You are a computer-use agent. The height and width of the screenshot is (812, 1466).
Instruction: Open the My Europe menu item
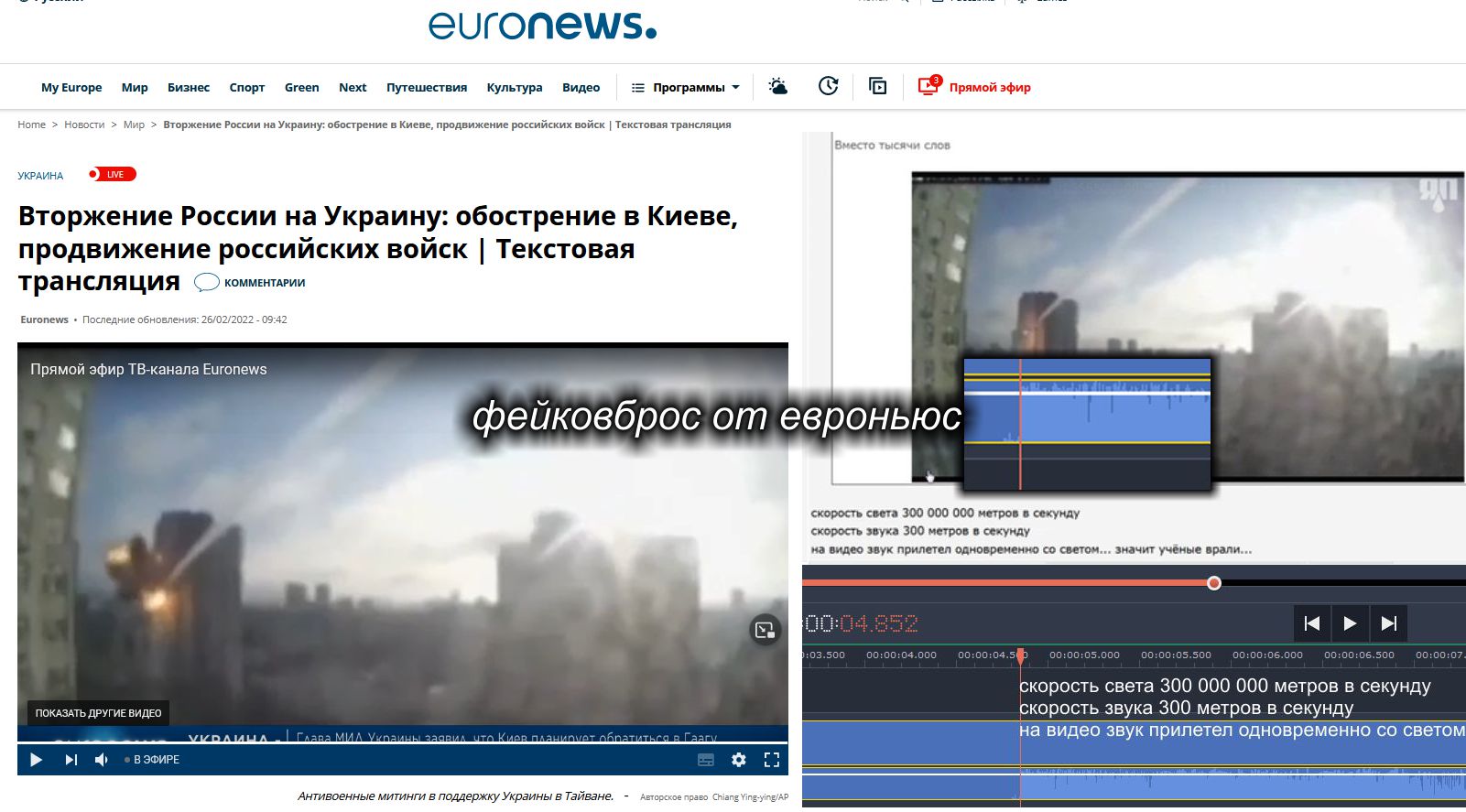pos(71,88)
